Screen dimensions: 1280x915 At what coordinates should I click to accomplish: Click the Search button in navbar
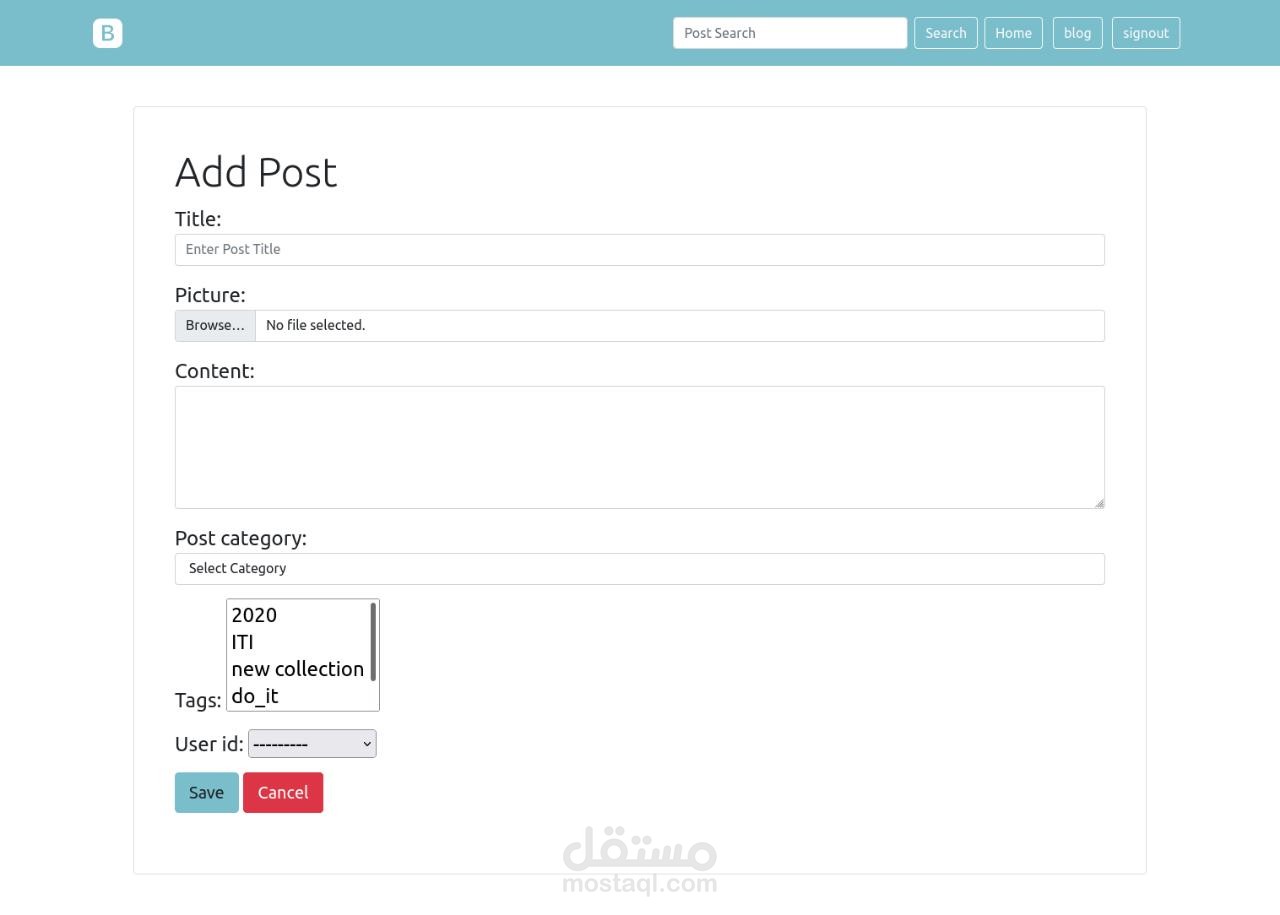(x=946, y=33)
